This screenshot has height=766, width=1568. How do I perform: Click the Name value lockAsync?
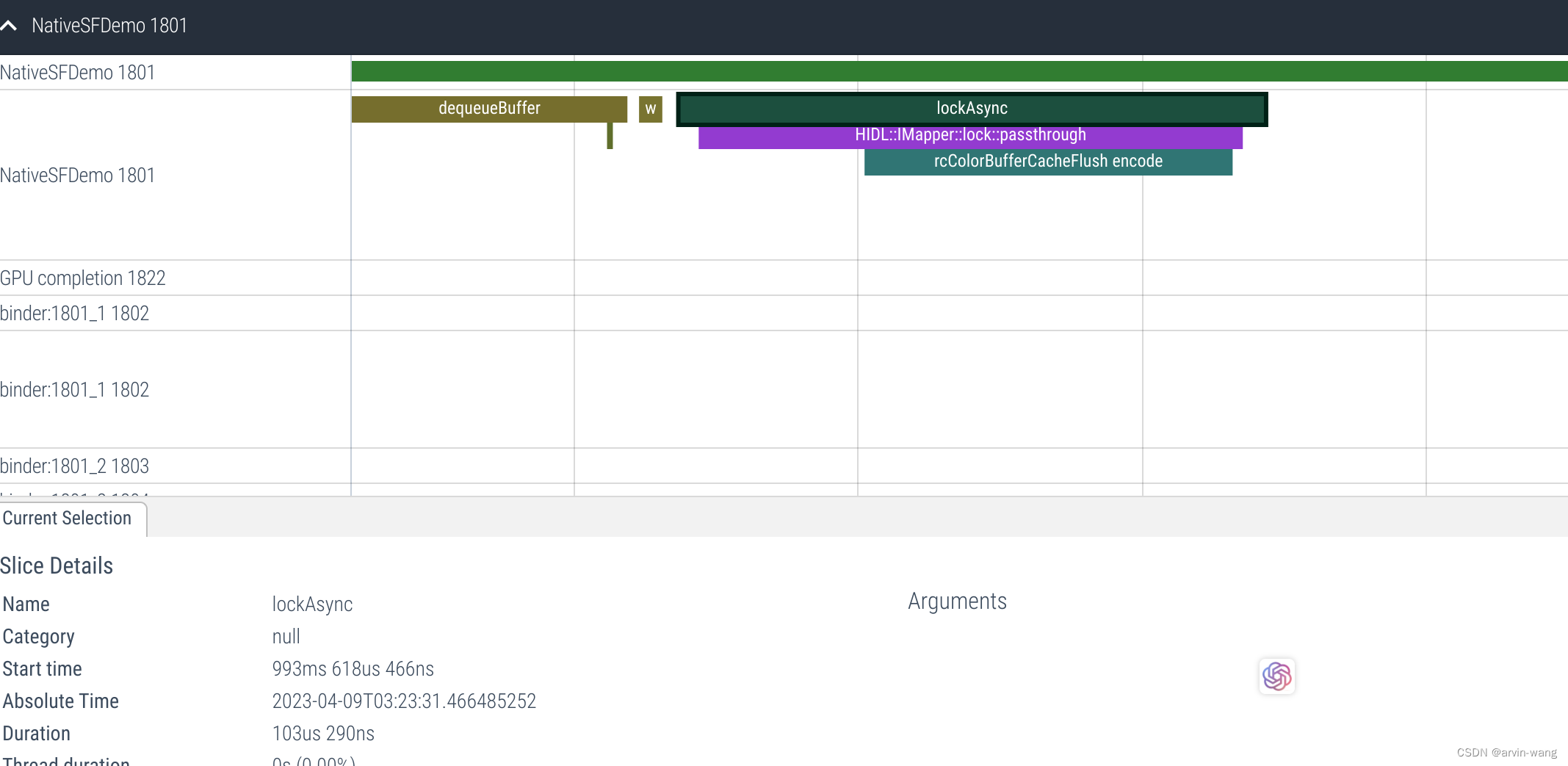[x=312, y=604]
